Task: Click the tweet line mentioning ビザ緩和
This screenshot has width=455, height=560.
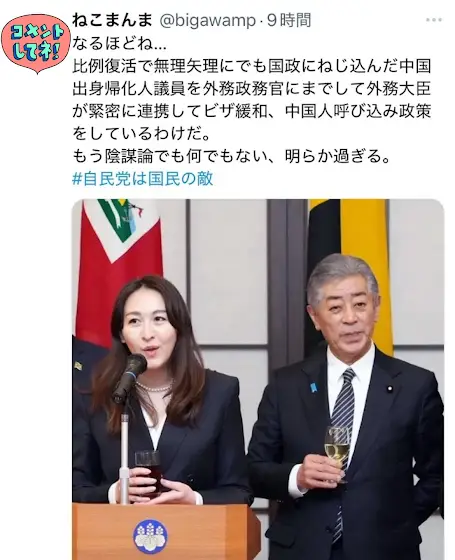Action: (x=251, y=111)
